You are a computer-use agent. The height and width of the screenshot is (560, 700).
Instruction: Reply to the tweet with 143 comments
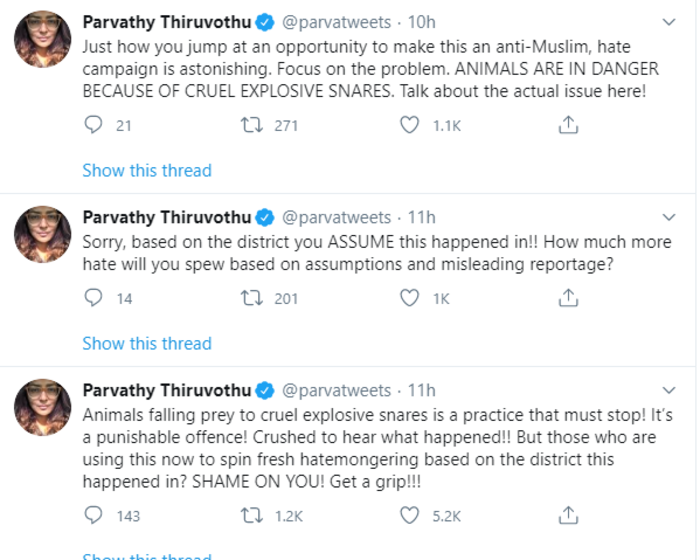pos(93,515)
